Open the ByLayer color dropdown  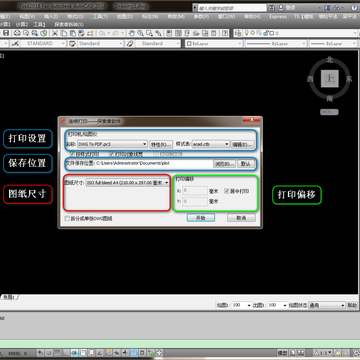214,44
